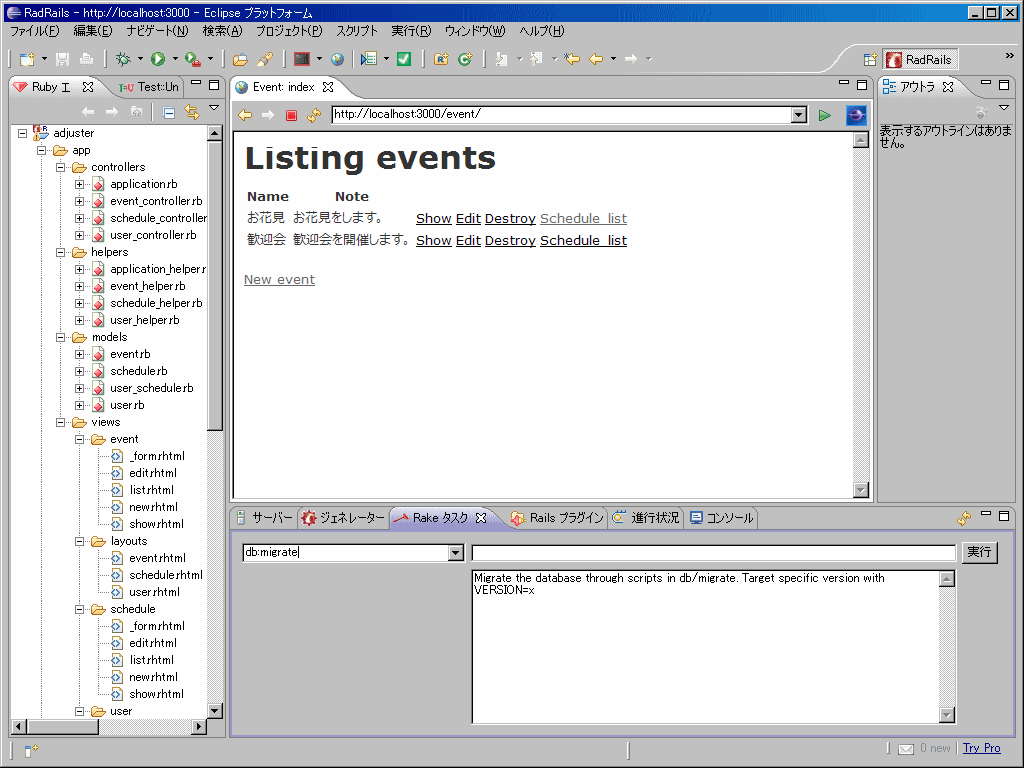This screenshot has height=768, width=1024.
Task: Click the External Tools run icon
Action: pos(193,59)
